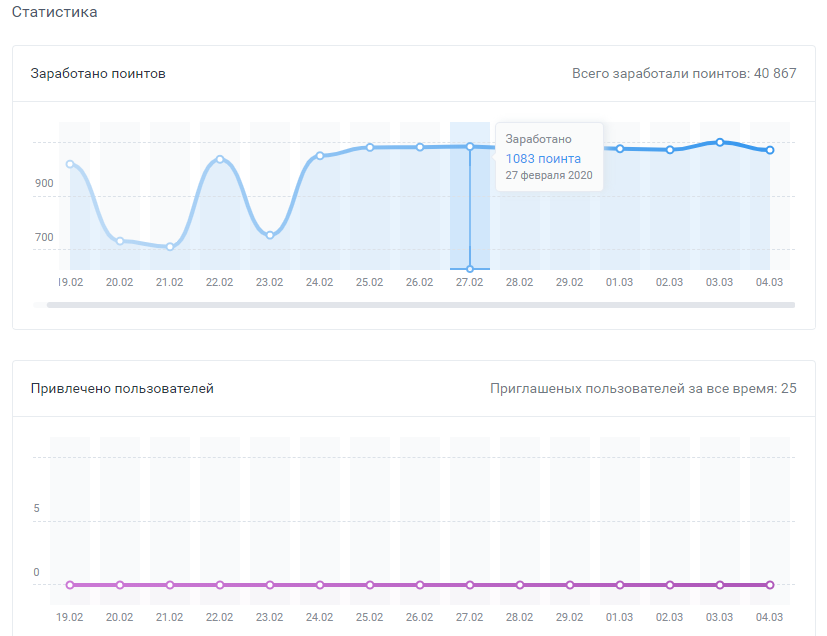827x636 pixels.
Task: Click the "Статистика" page heading
Action: 54,12
